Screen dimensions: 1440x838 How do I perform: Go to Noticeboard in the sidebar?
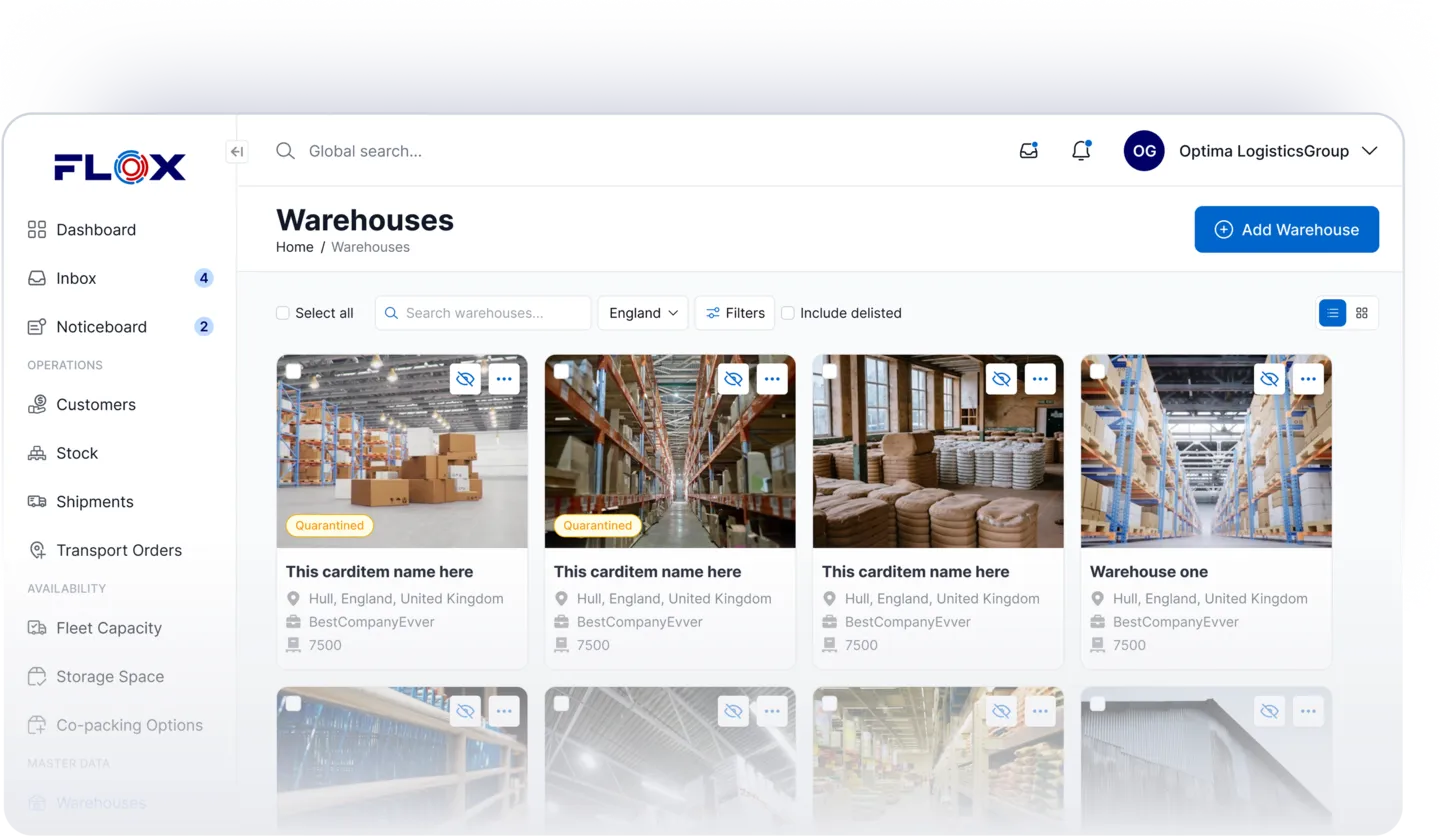[x=101, y=327]
